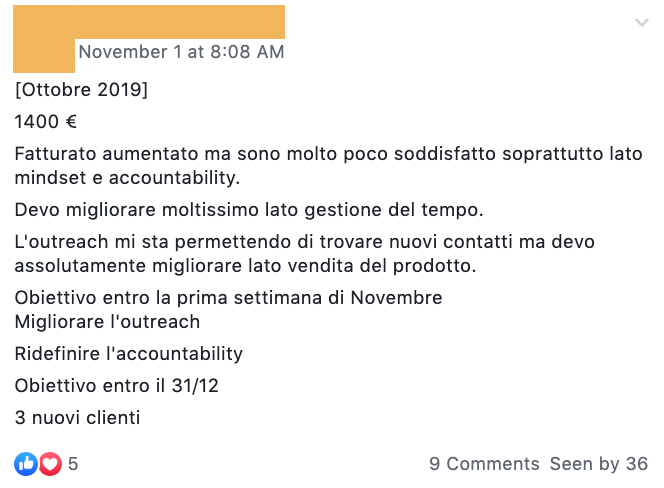Image resolution: width=664 pixels, height=488 pixels.
Task: Click the line mindset e accountability
Action: (x=127, y=177)
